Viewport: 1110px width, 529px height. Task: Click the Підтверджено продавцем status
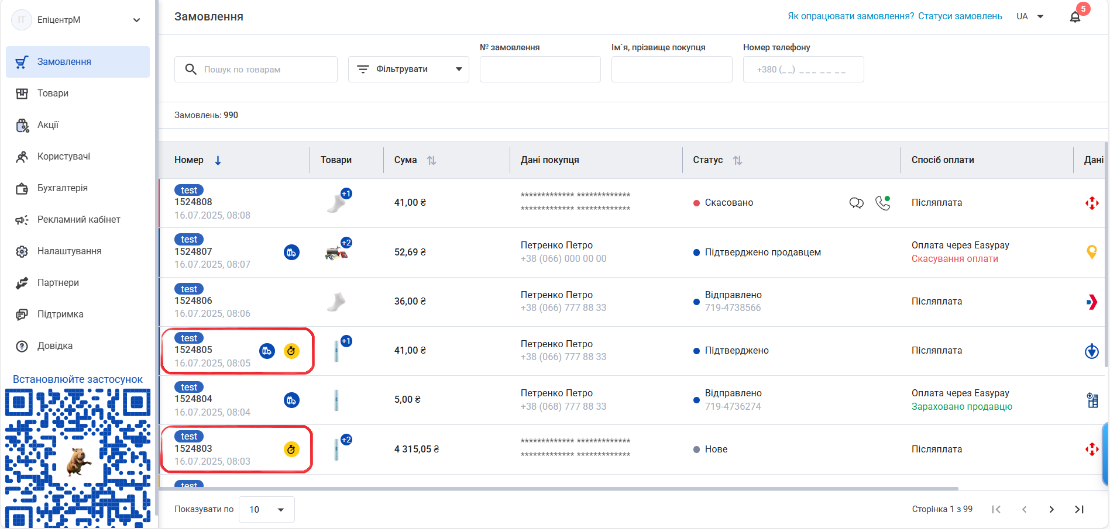click(x=762, y=252)
